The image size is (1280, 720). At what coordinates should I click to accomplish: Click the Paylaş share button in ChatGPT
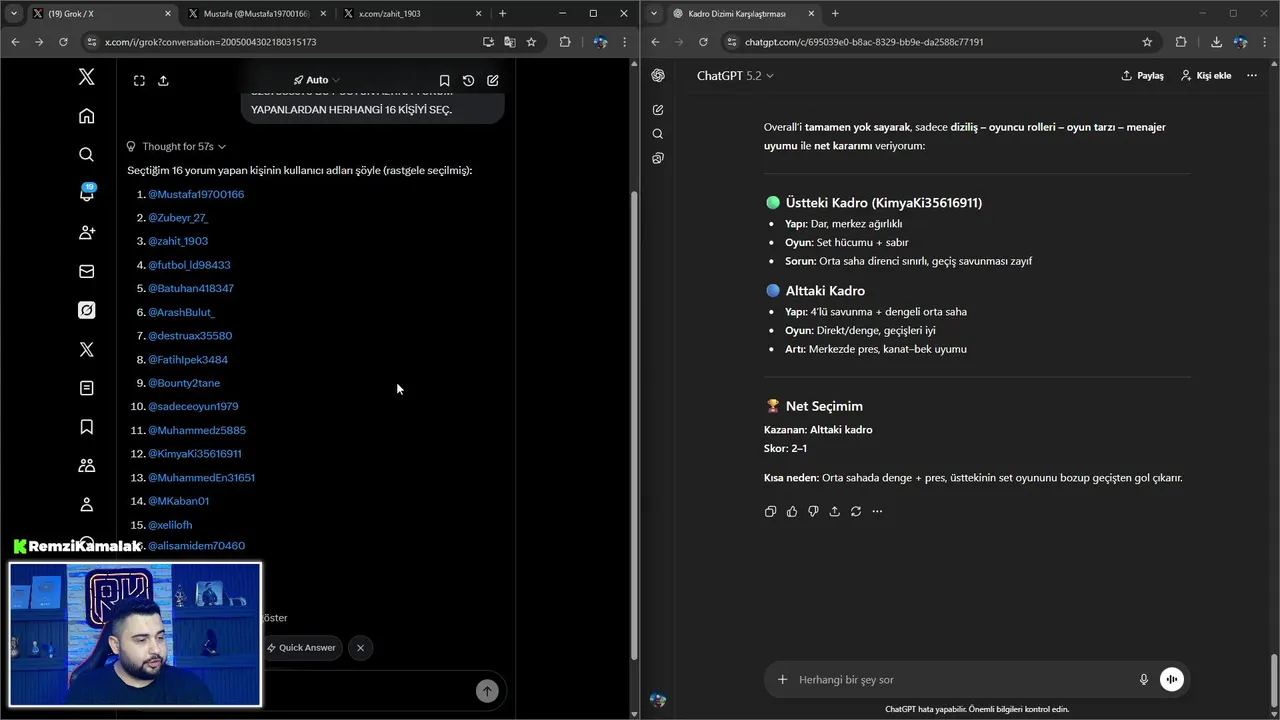[1143, 76]
